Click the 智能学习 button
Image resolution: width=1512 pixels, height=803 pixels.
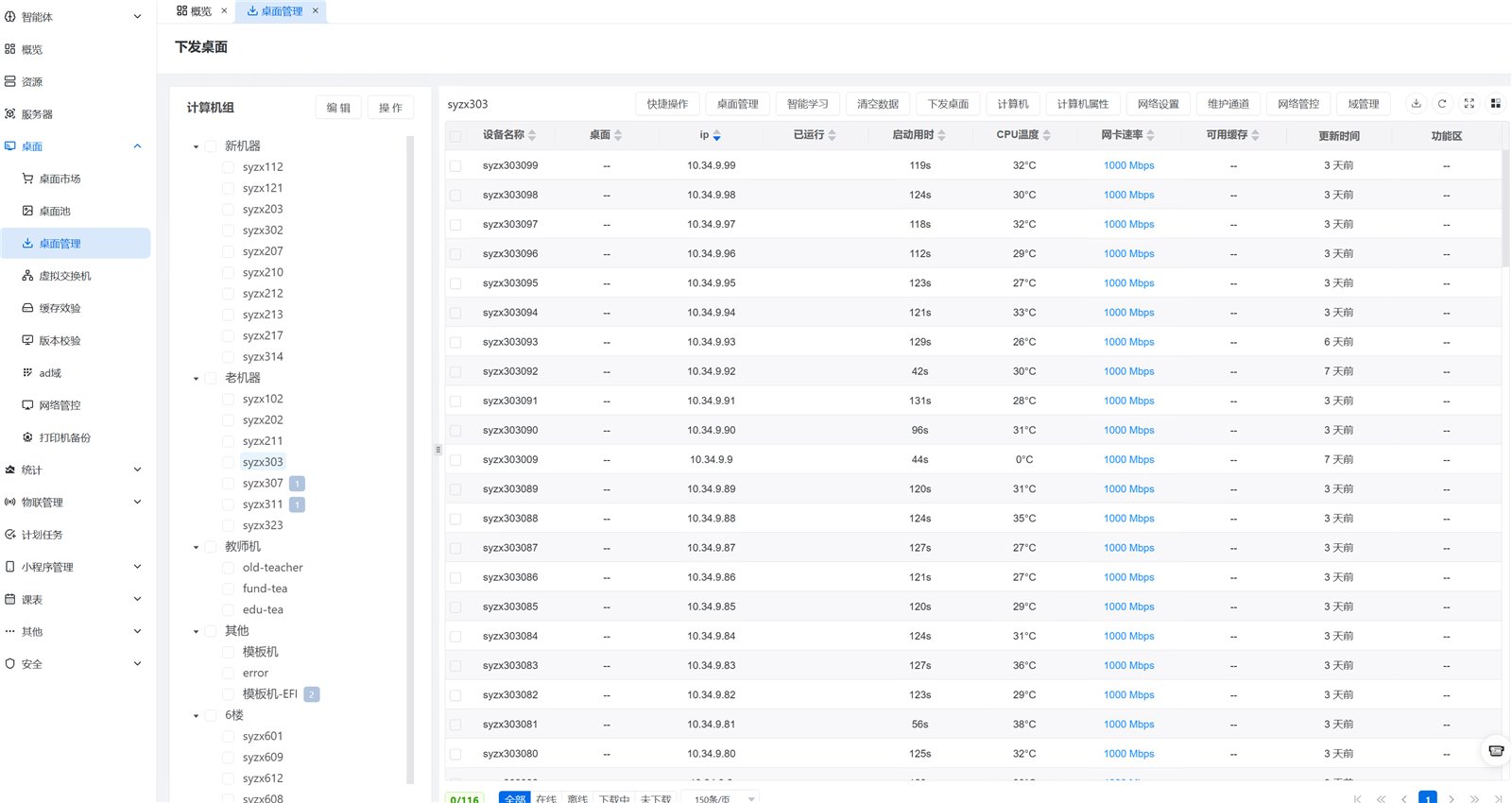click(808, 104)
